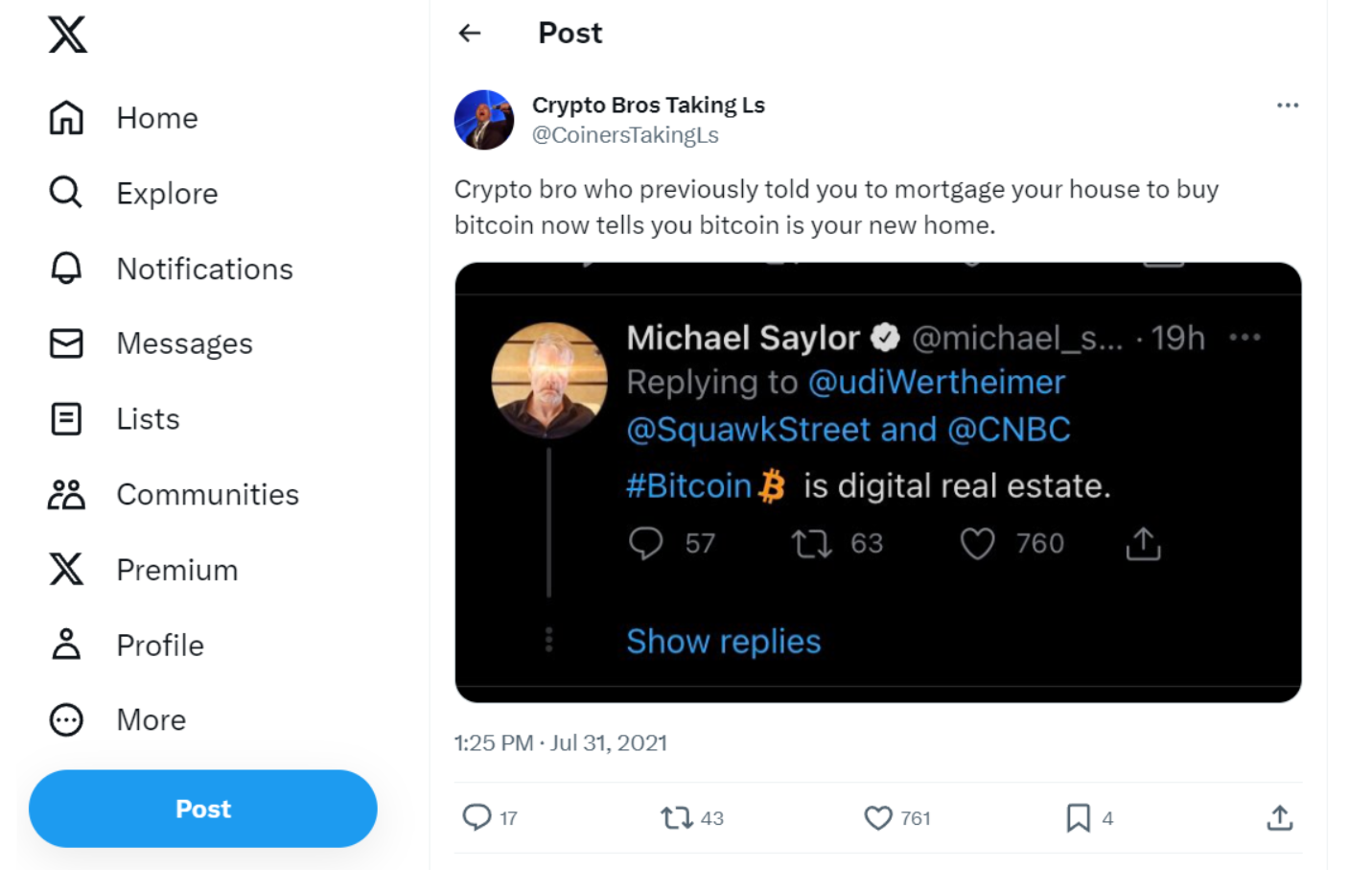Go back using the arrow icon
This screenshot has height=870, width=1372.
tap(470, 34)
